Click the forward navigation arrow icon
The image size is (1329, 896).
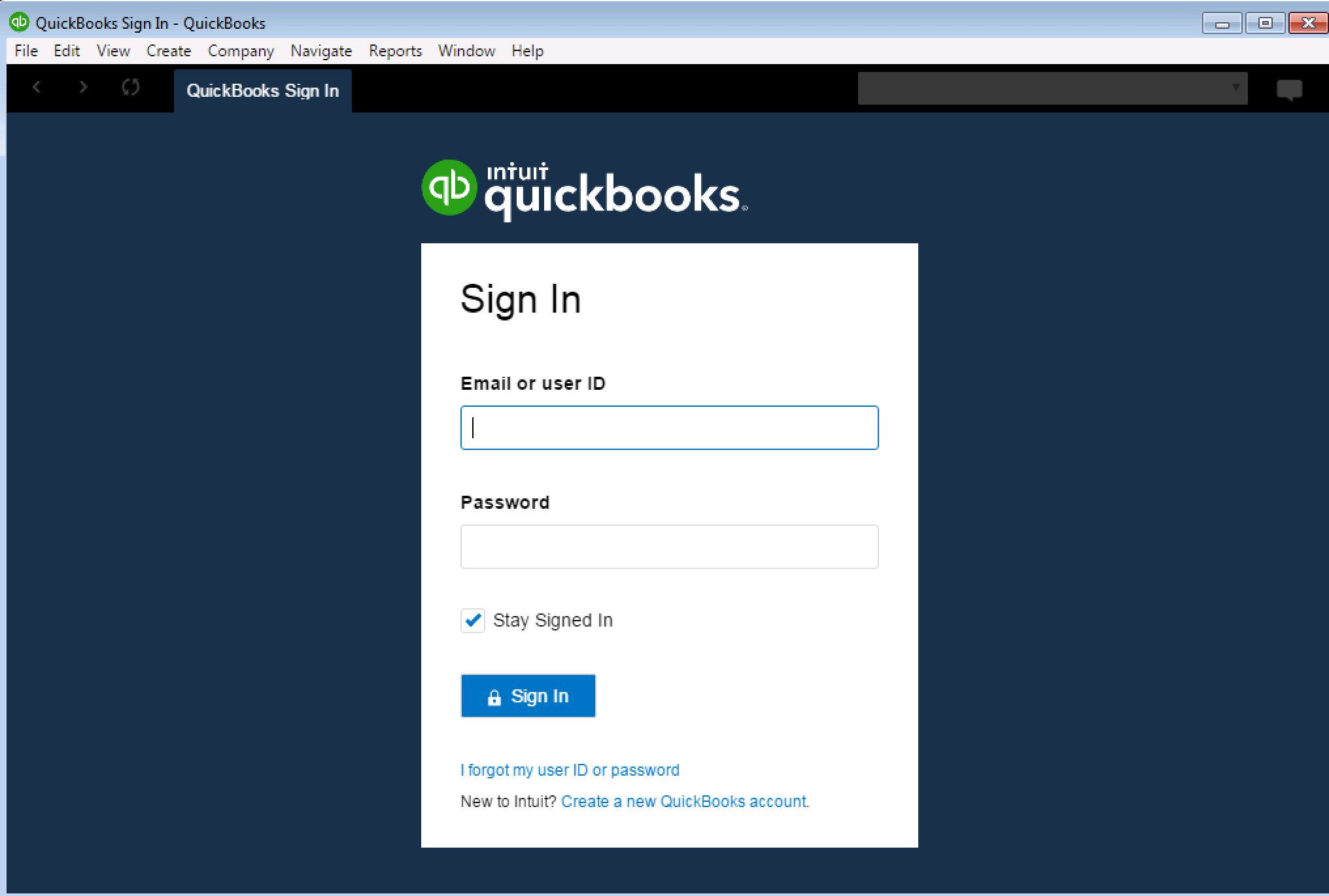click(x=84, y=89)
